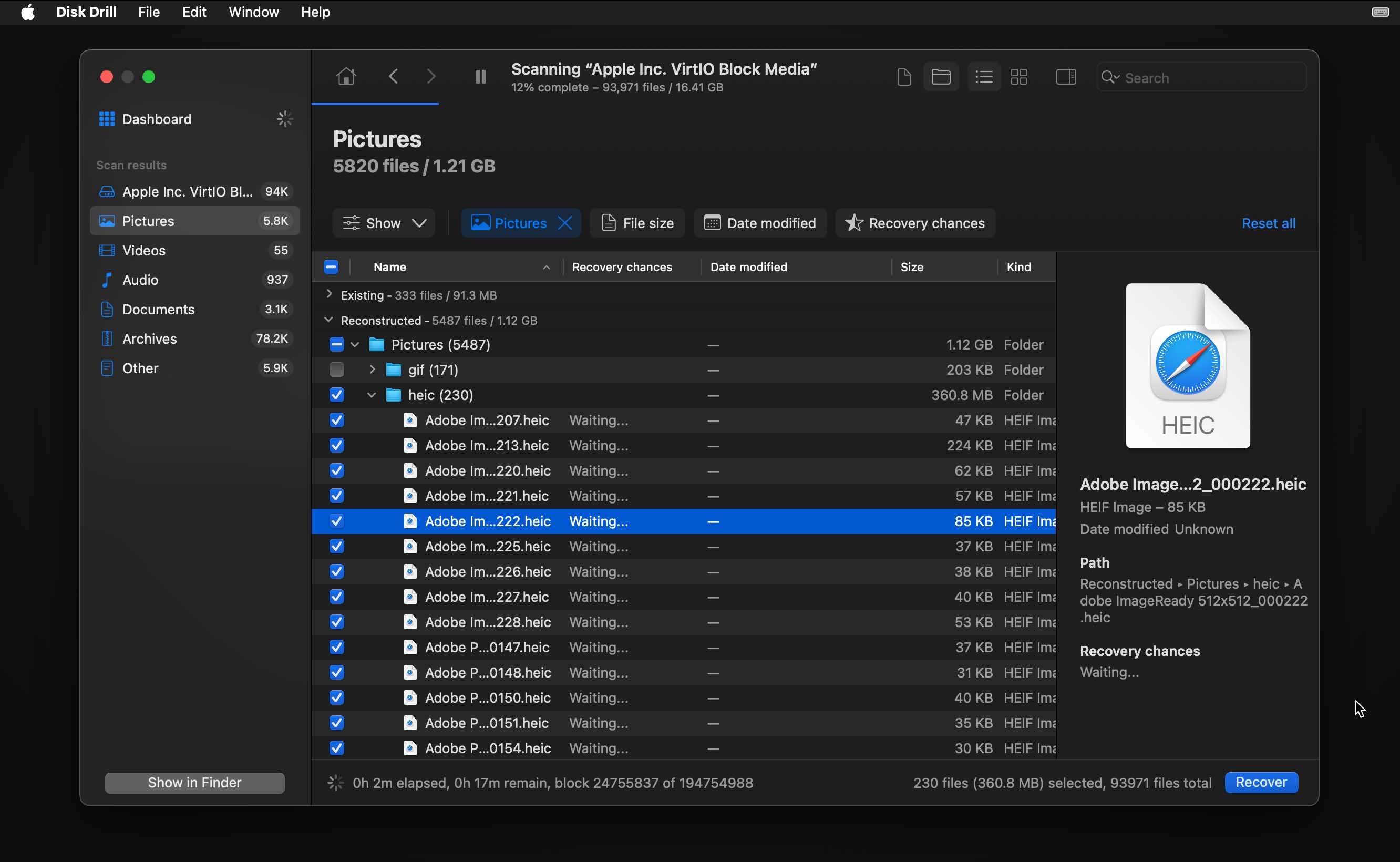Open the File menu
Screen dimensions: 1400x862
pos(147,11)
